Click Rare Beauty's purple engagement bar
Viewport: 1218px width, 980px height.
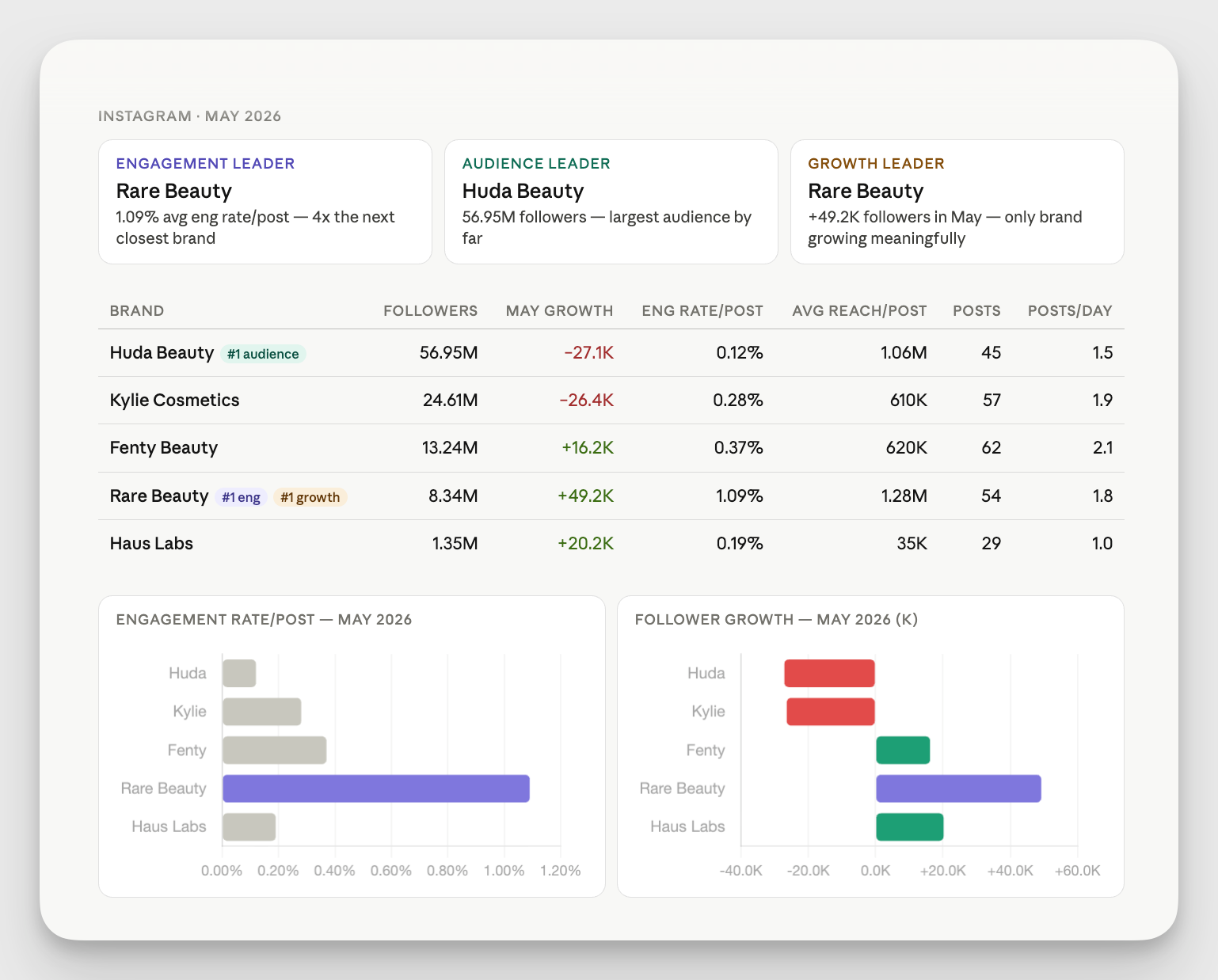tap(376, 788)
